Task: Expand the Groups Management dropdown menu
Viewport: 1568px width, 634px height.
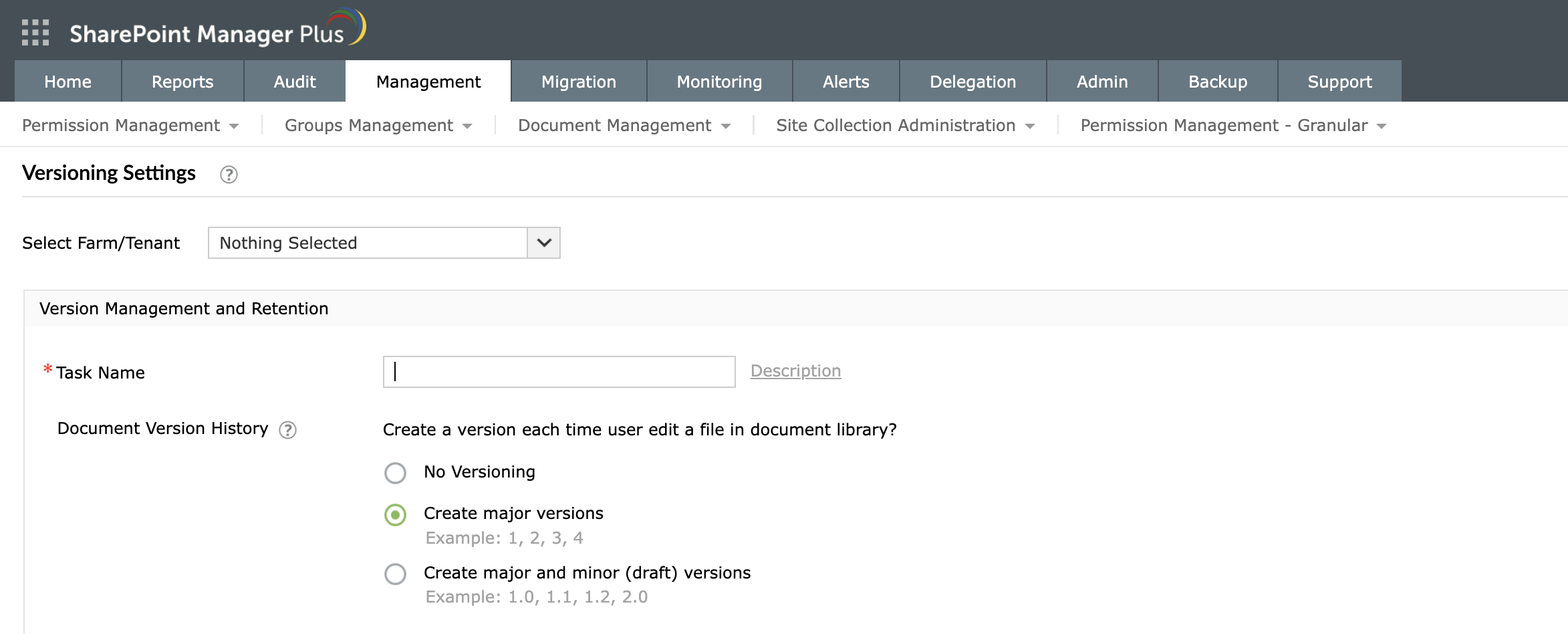Action: click(378, 125)
